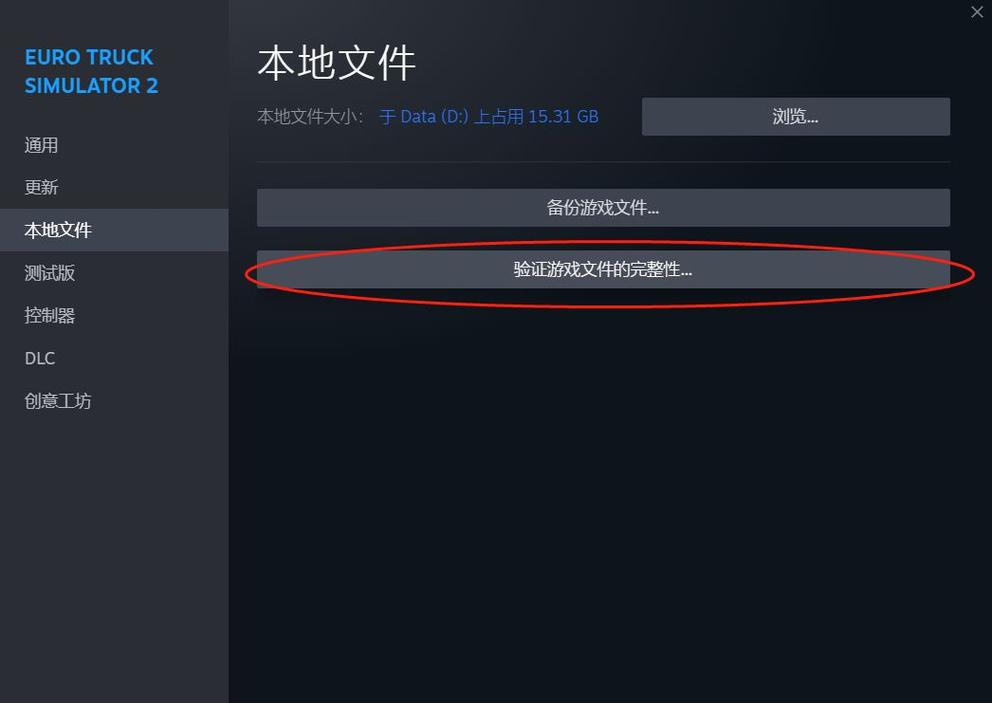The height and width of the screenshot is (703, 992).
Task: Click the Euro Truck Simulator 2 title
Action: pyautogui.click(x=91, y=72)
